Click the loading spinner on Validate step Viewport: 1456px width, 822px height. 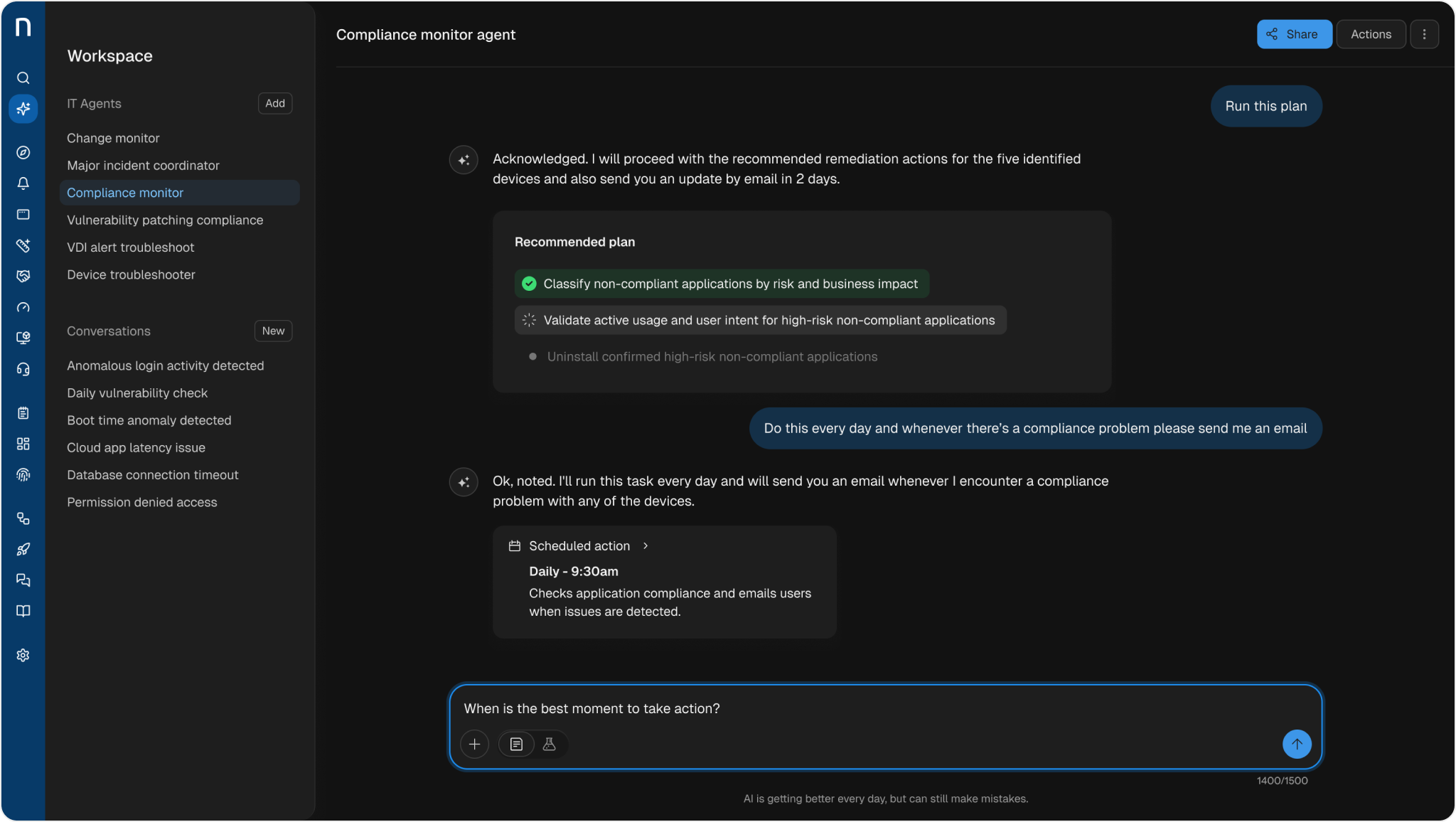pyautogui.click(x=529, y=321)
